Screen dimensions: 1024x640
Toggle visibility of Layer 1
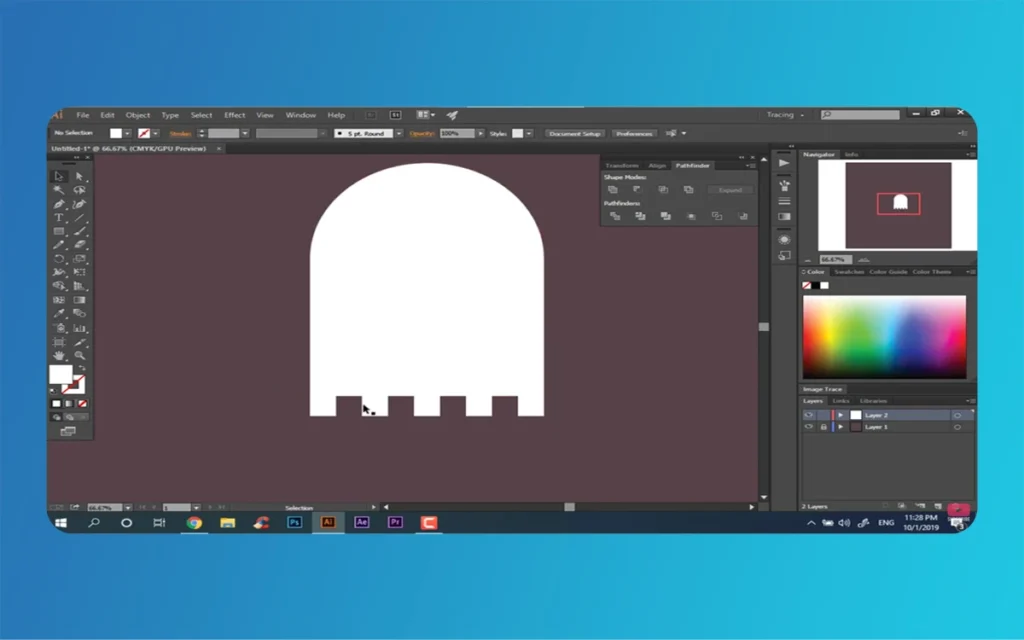pos(809,427)
